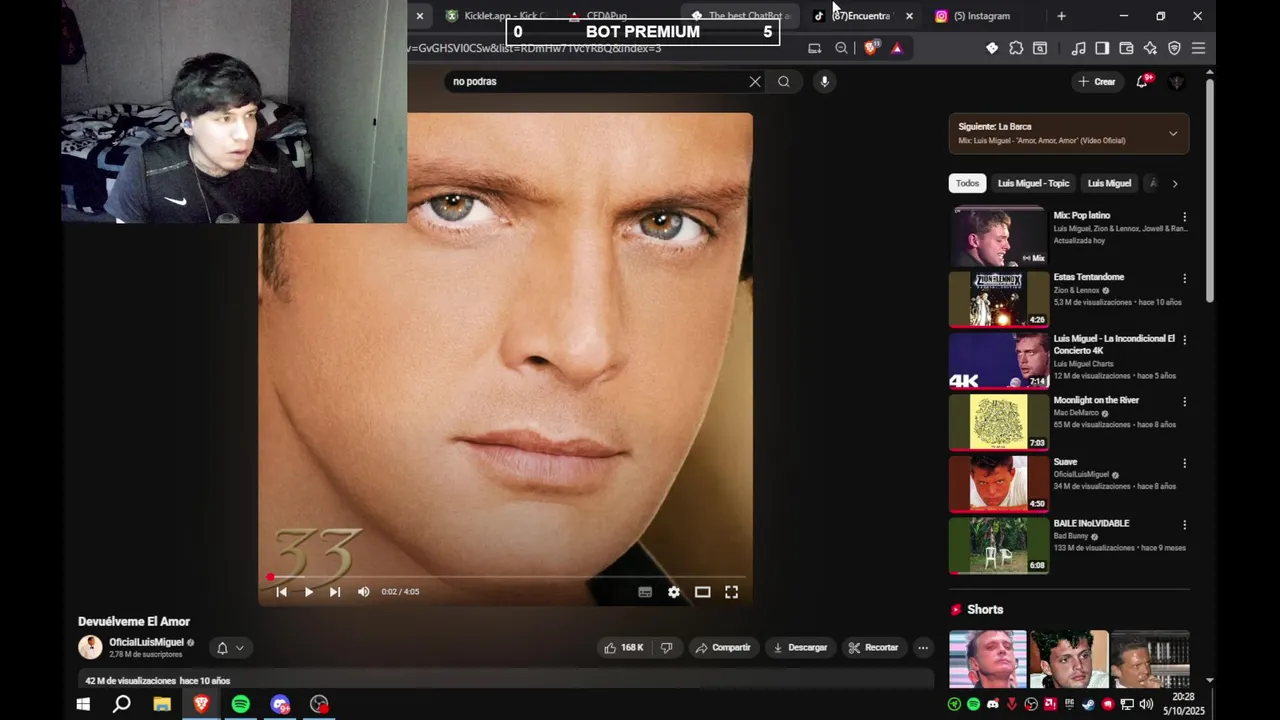Open video player settings gear

(x=674, y=592)
